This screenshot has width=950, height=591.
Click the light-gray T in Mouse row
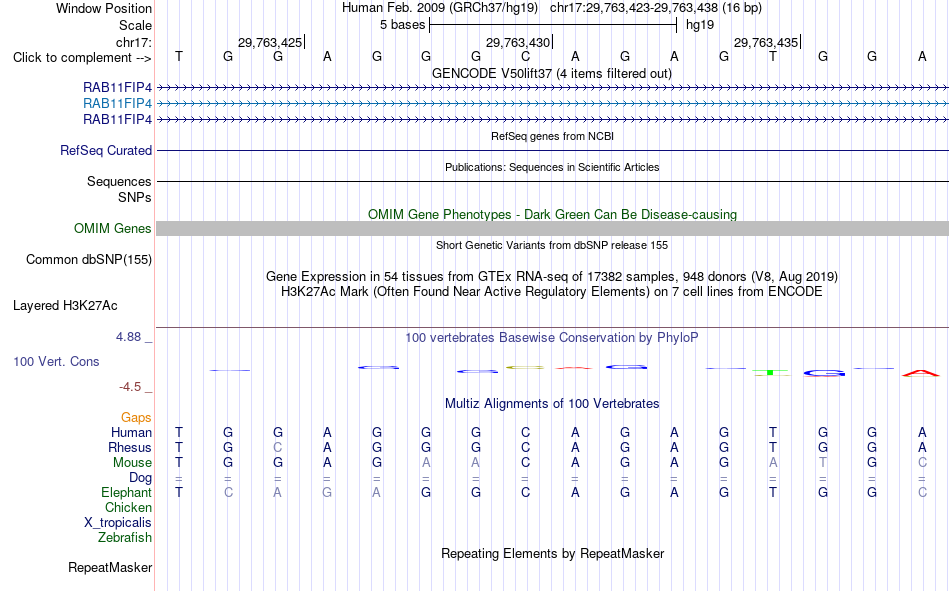[823, 462]
